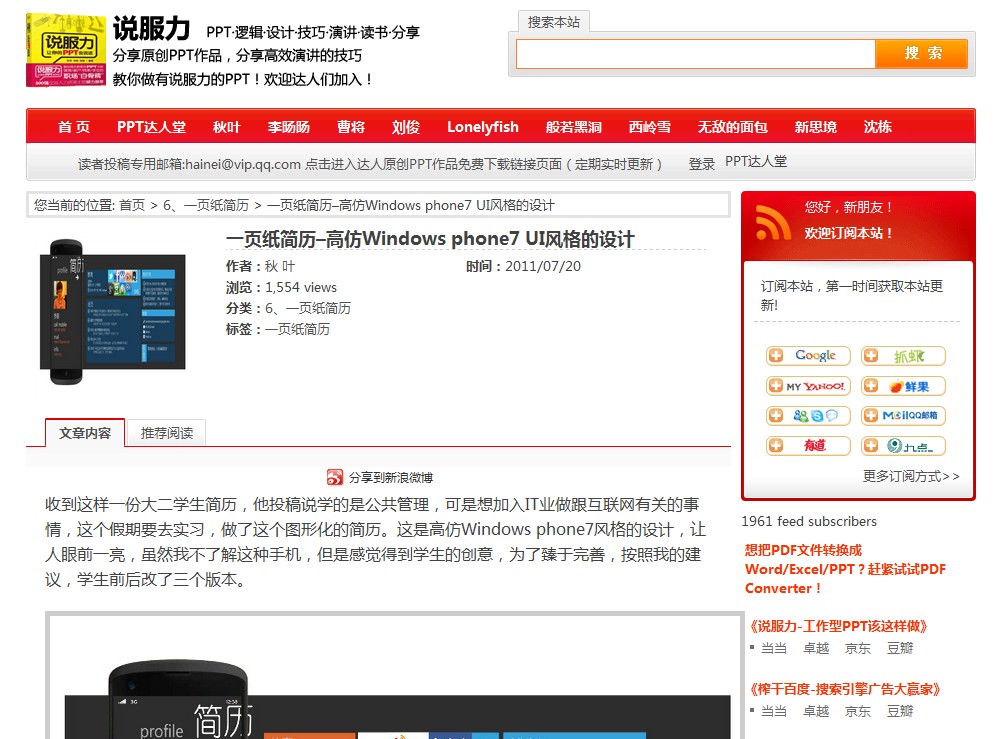Expand 更多订阅方式 subscription options
Image resolution: width=1008 pixels, height=739 pixels.
(x=910, y=476)
